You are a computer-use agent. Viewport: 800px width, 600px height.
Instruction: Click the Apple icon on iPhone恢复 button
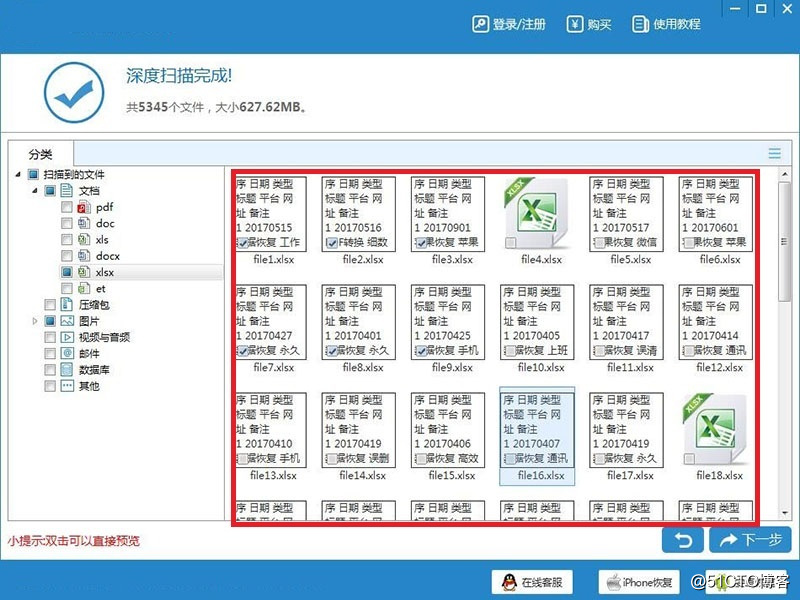(613, 582)
